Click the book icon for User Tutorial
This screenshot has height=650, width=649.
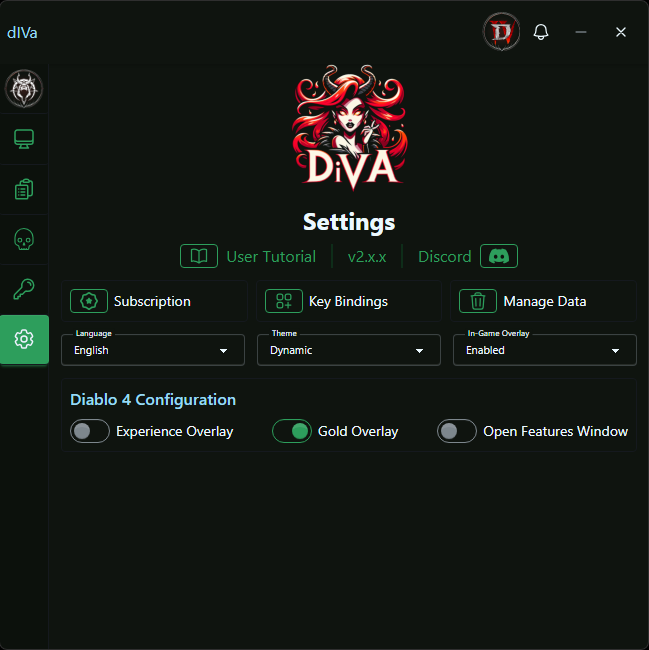(x=199, y=256)
